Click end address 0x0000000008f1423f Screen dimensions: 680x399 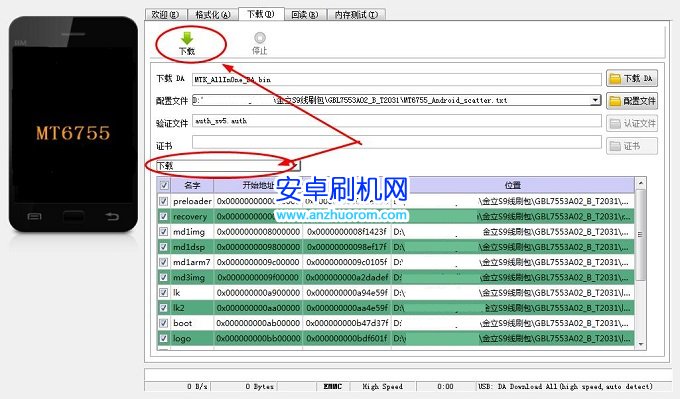tap(347, 232)
